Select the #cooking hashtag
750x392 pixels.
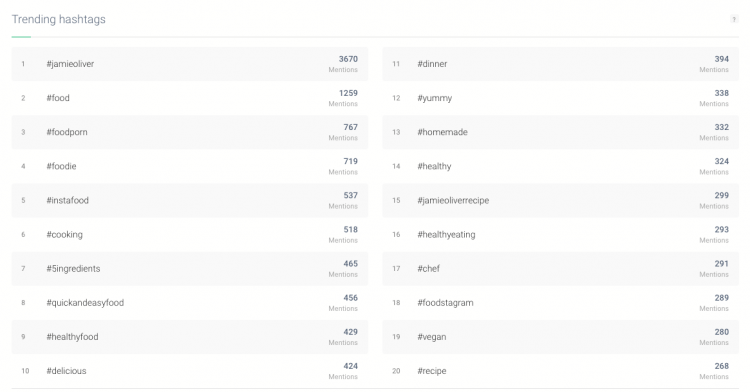(x=64, y=235)
